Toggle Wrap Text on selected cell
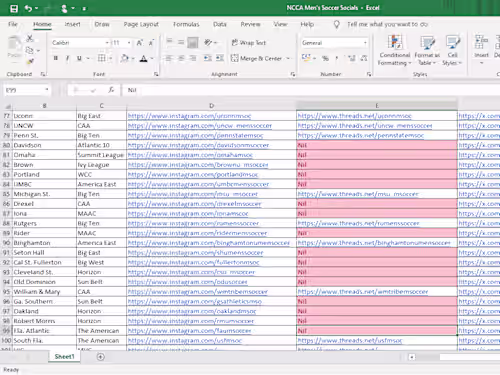 point(249,43)
